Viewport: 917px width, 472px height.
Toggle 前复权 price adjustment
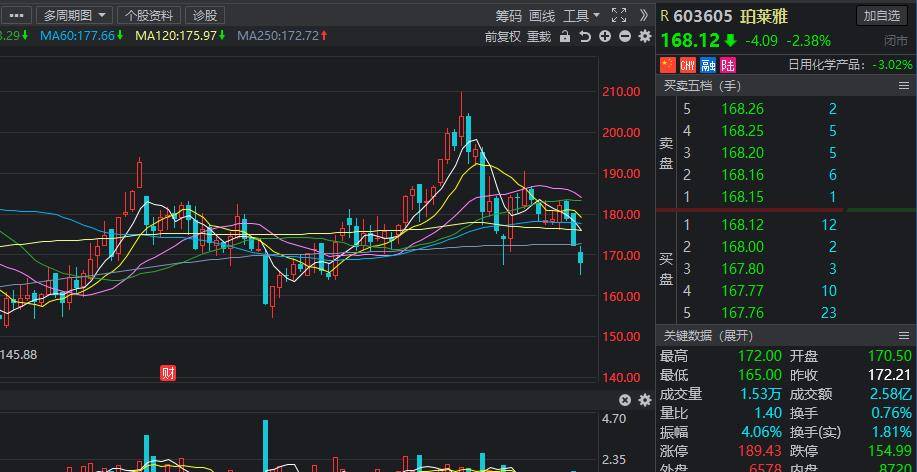point(502,36)
